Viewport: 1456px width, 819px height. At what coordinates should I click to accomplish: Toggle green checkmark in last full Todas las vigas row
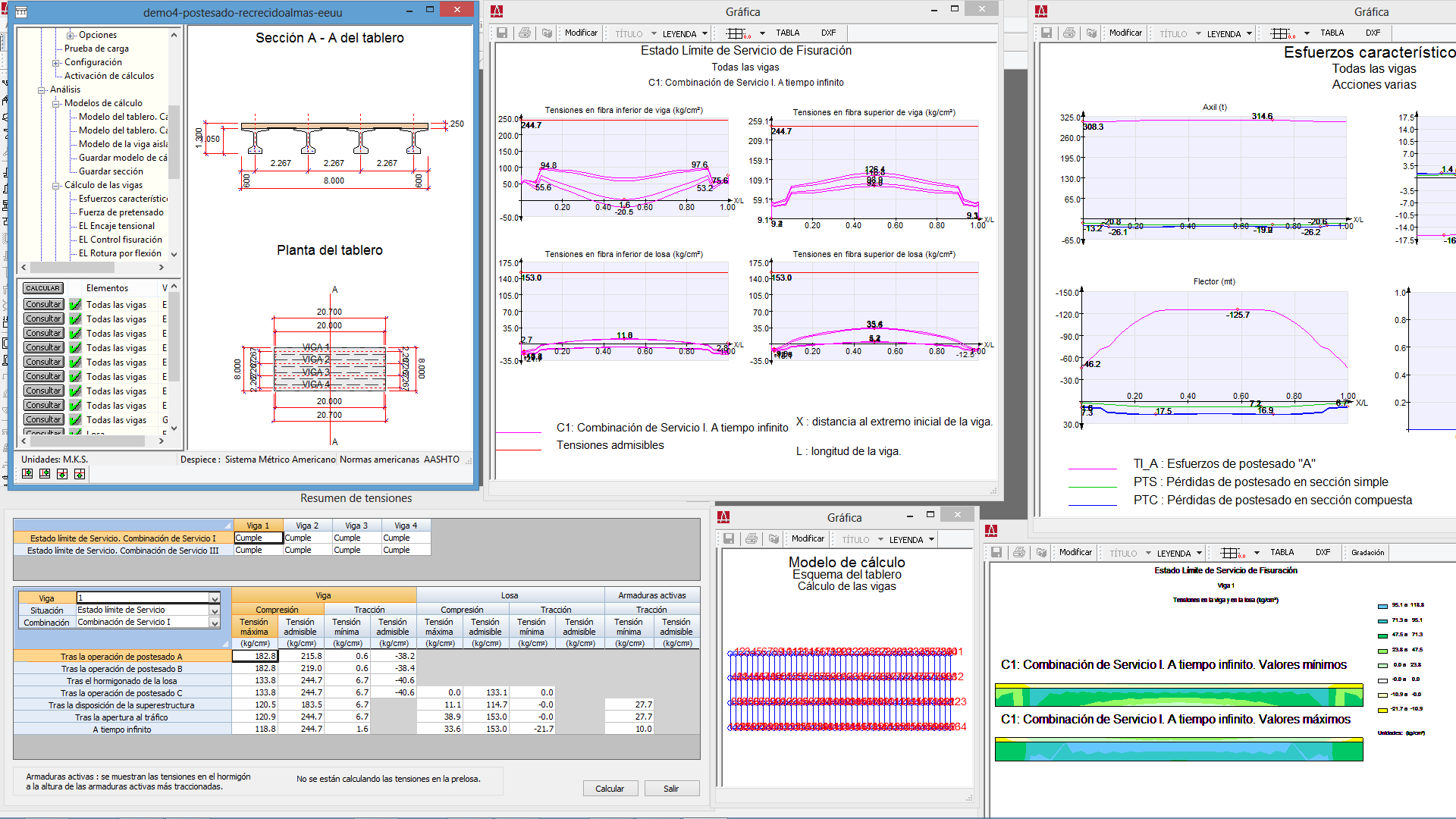coord(75,420)
